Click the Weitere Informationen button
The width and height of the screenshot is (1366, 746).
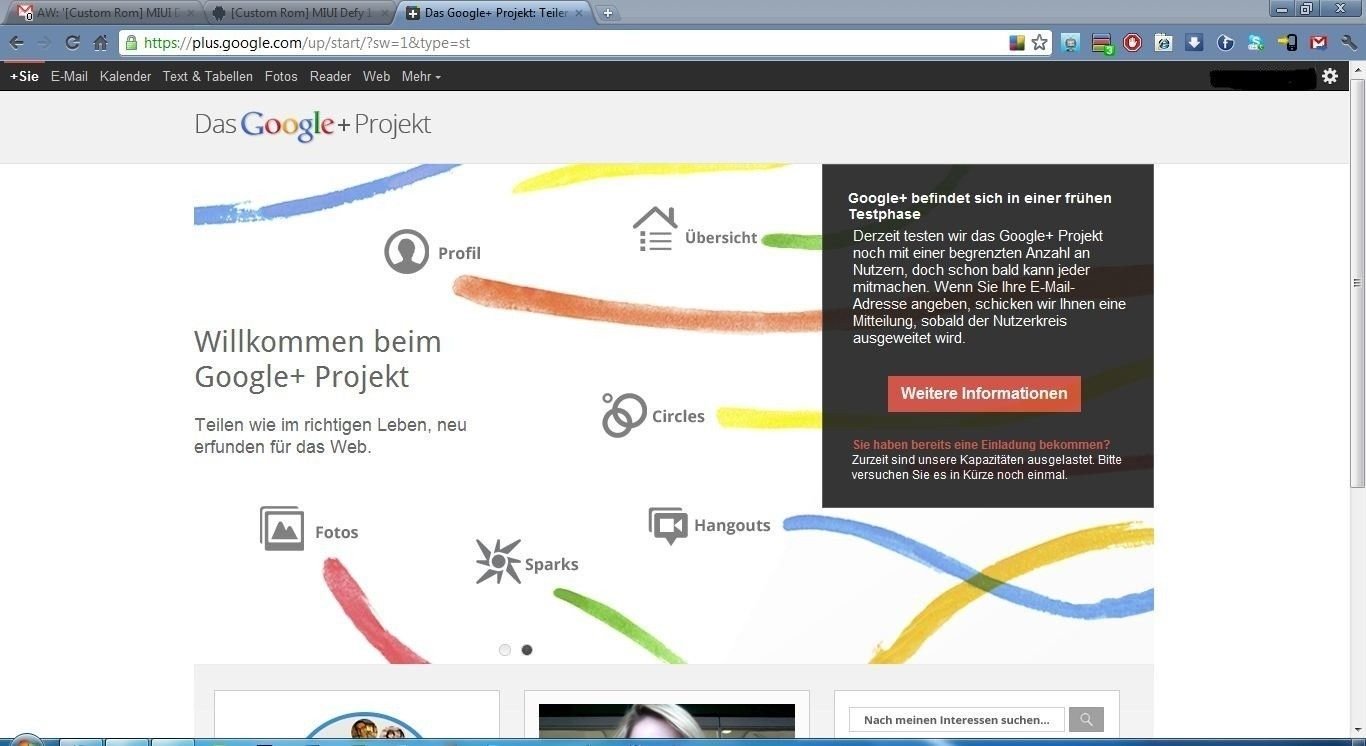[984, 394]
